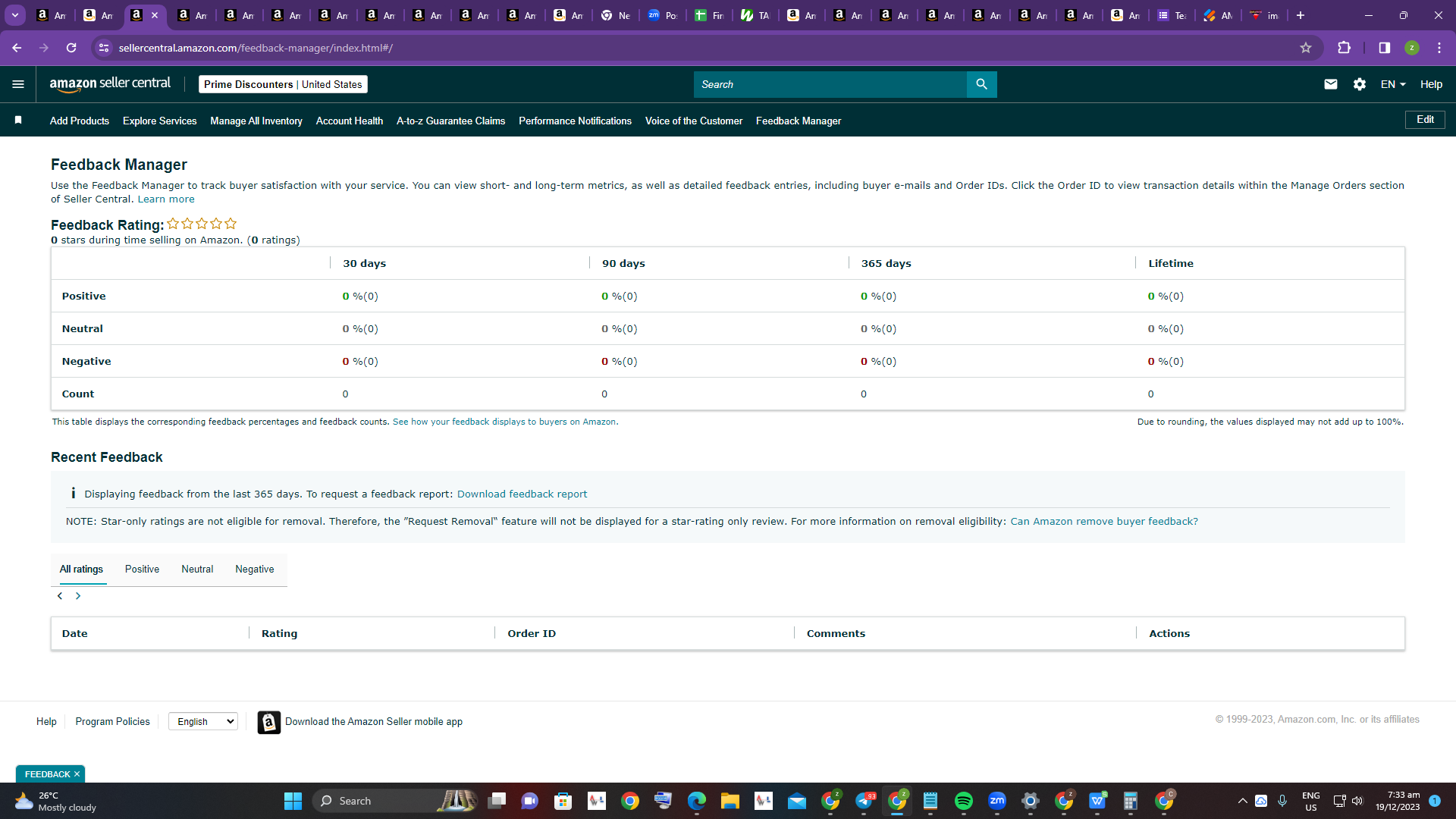Go to previous feedback page arrow
The image size is (1456, 819).
60,596
